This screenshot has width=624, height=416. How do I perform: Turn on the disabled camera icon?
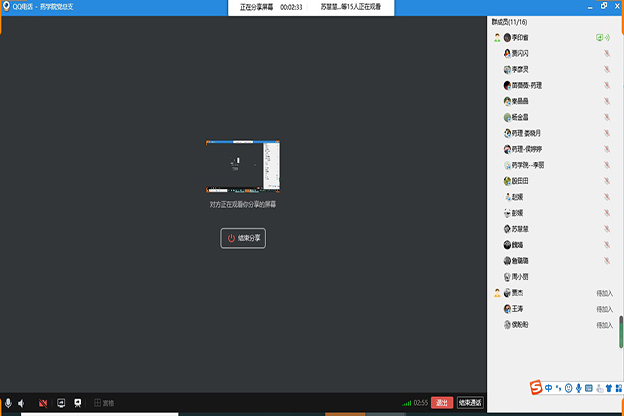[43, 403]
